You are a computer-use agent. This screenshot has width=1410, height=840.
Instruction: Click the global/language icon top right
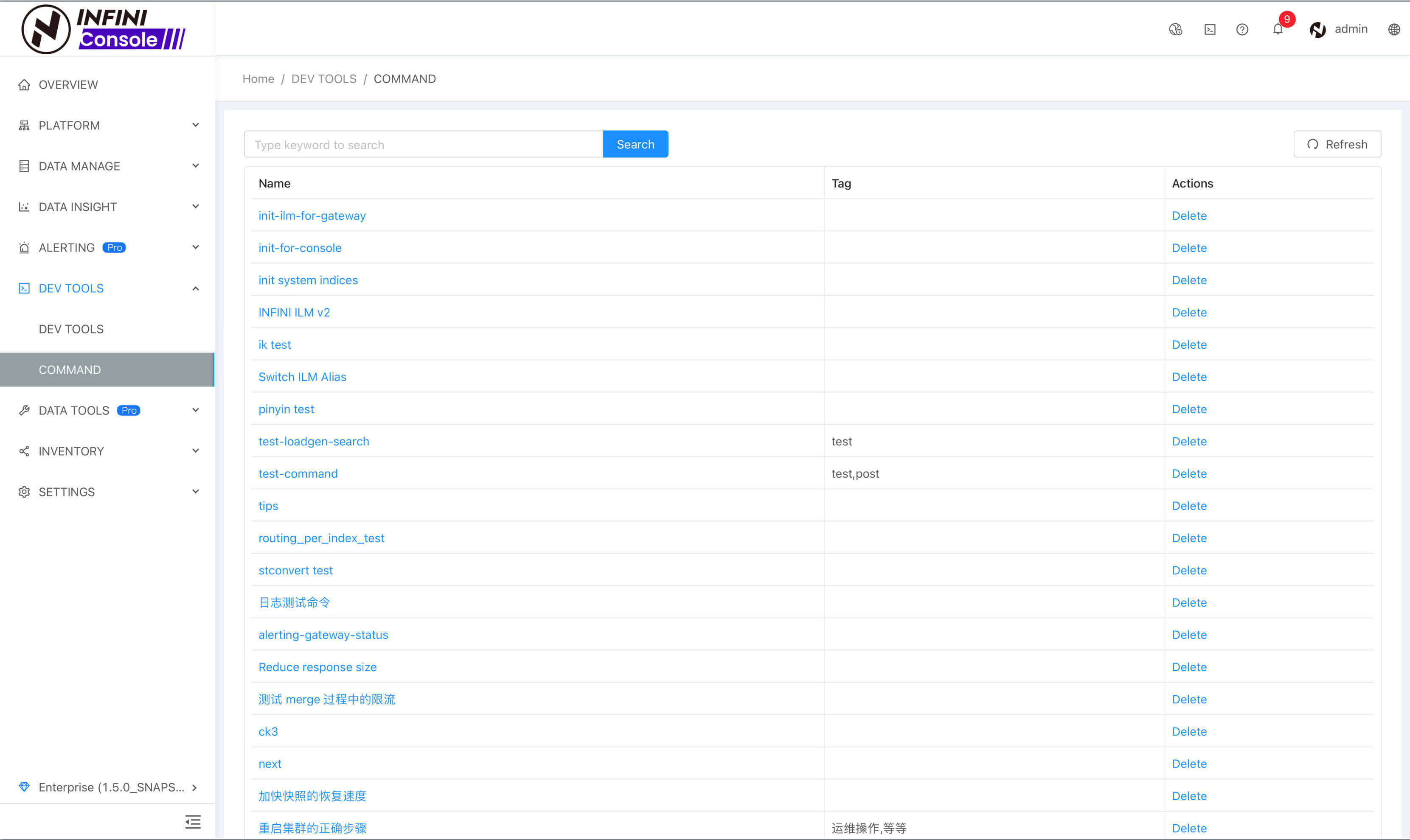click(1395, 29)
